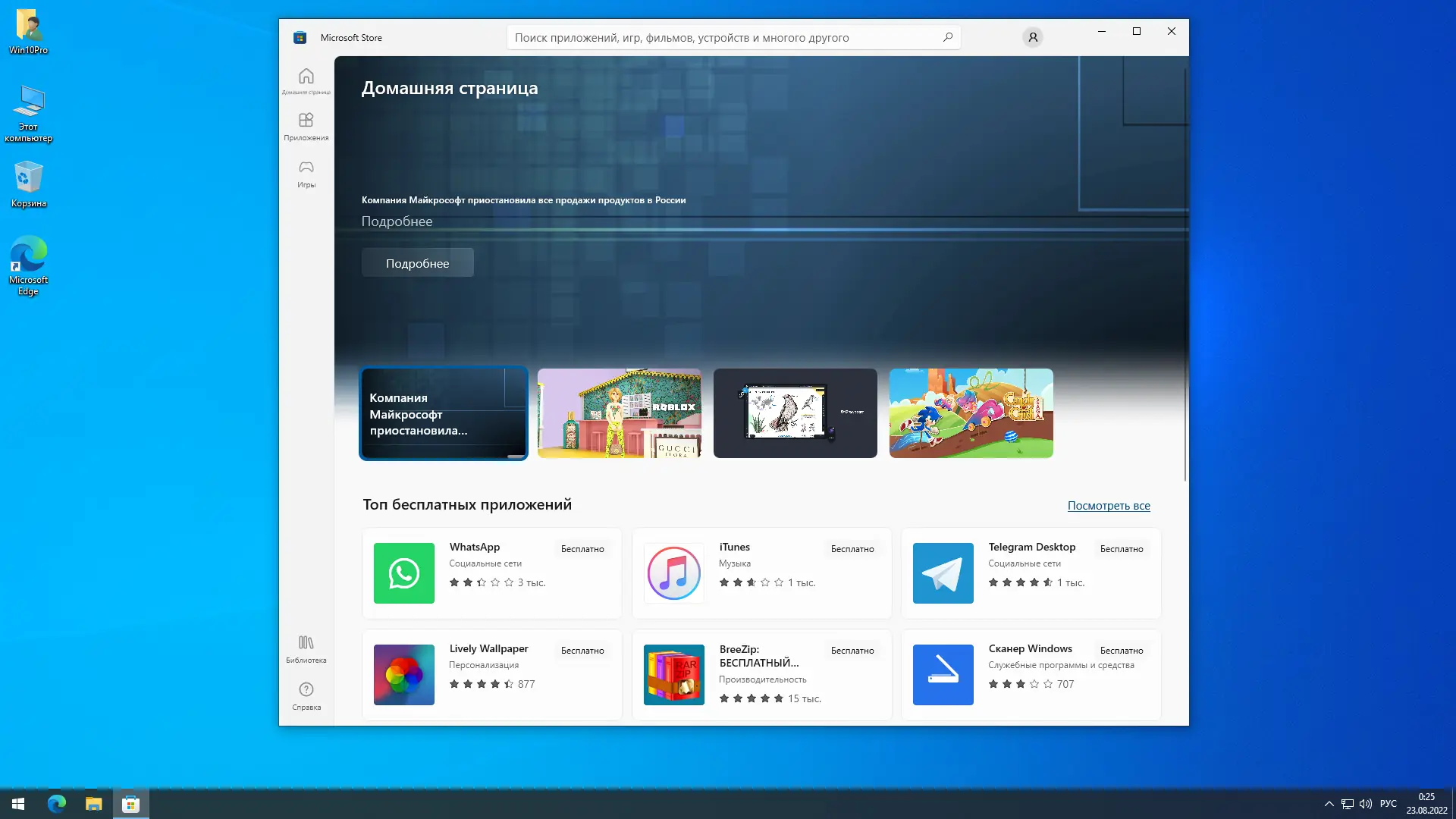The height and width of the screenshot is (819, 1456).
Task: Click the user account profile icon
Action: 1032,37
